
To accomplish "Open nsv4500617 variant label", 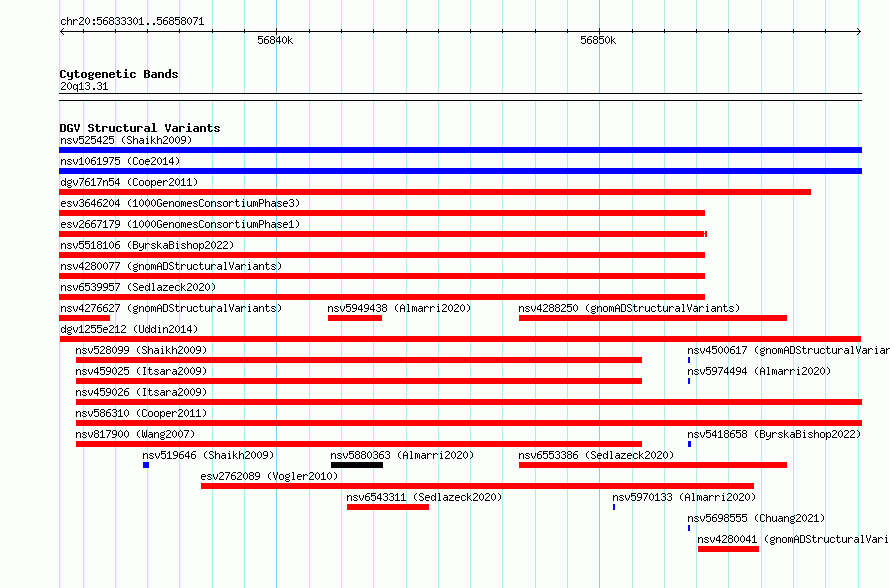I will (x=788, y=350).
